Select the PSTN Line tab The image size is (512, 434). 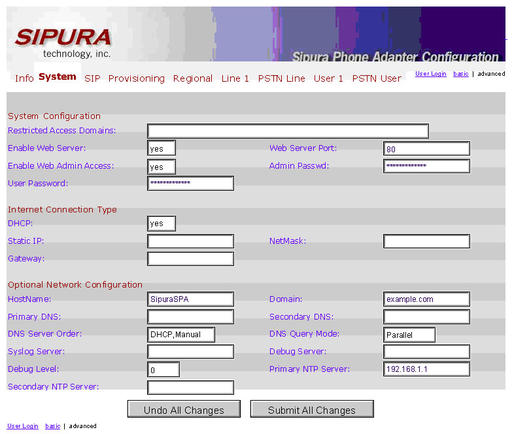point(282,78)
